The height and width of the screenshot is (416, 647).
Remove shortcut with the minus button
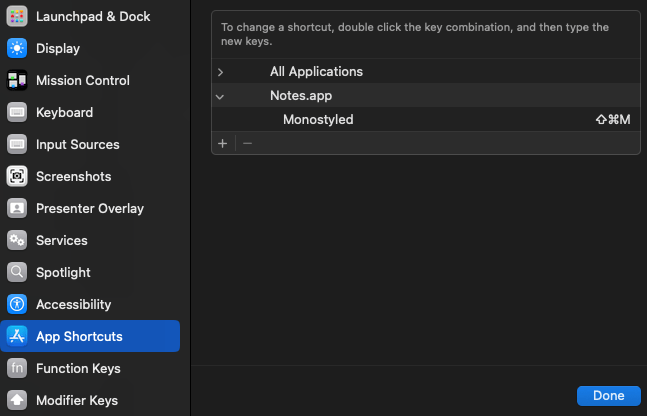[x=248, y=143]
